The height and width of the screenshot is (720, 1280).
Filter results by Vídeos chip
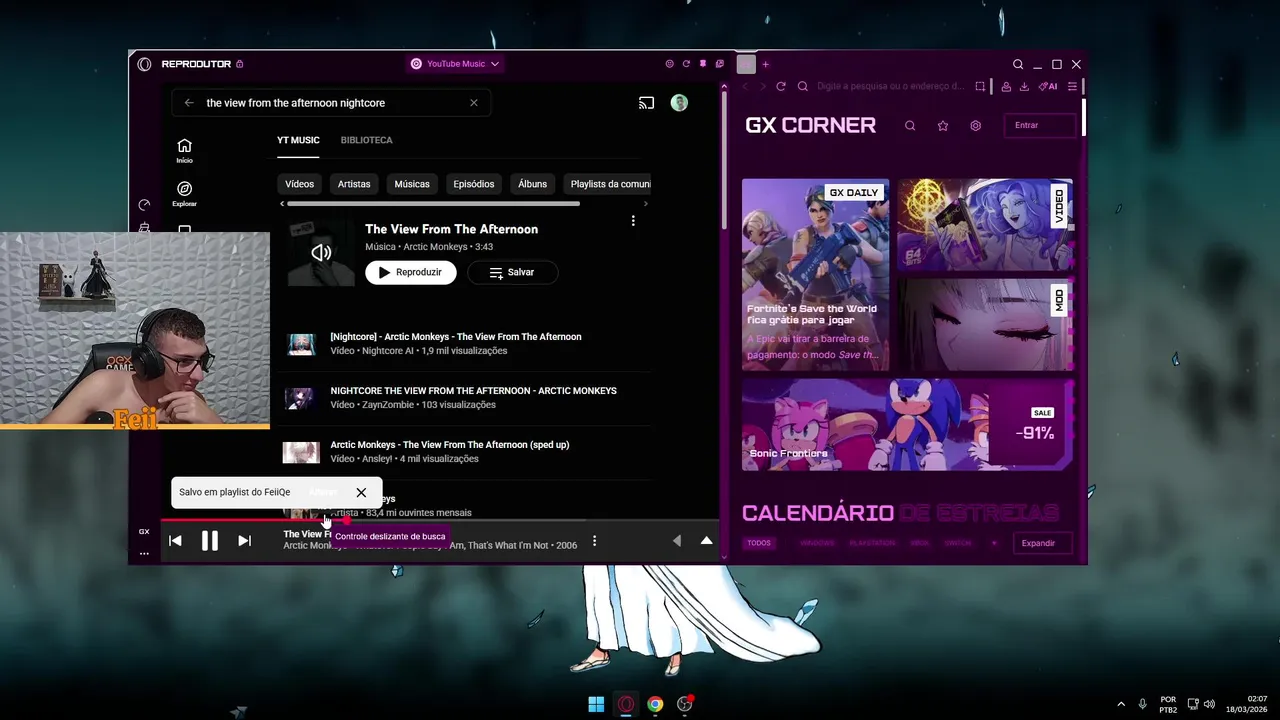pos(299,184)
